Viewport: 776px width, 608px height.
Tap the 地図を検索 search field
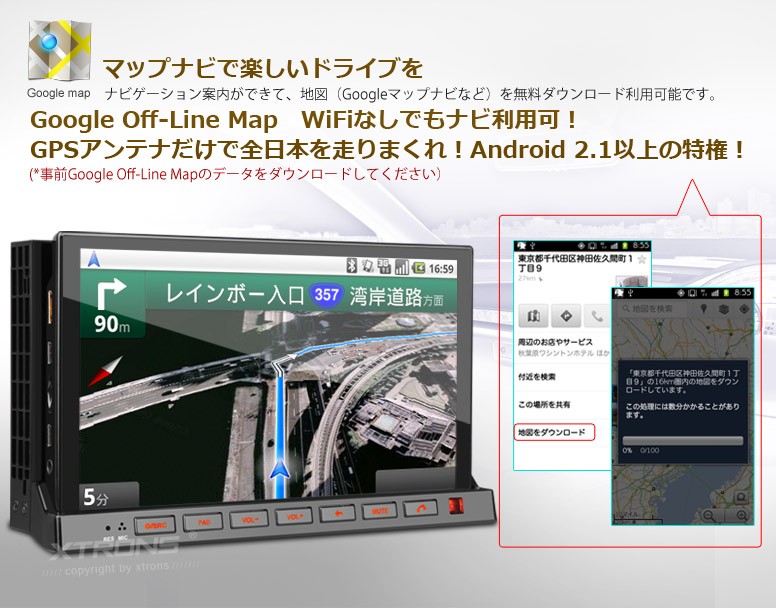[652, 309]
